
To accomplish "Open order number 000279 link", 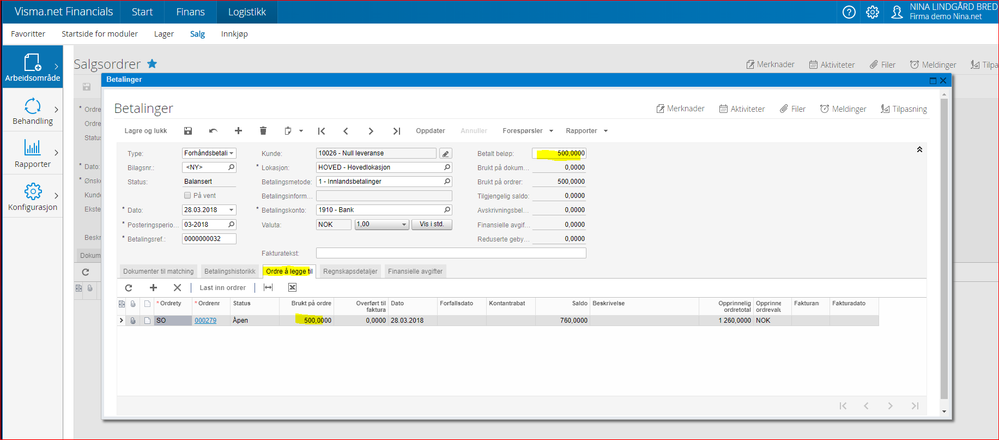I will pyautogui.click(x=205, y=320).
